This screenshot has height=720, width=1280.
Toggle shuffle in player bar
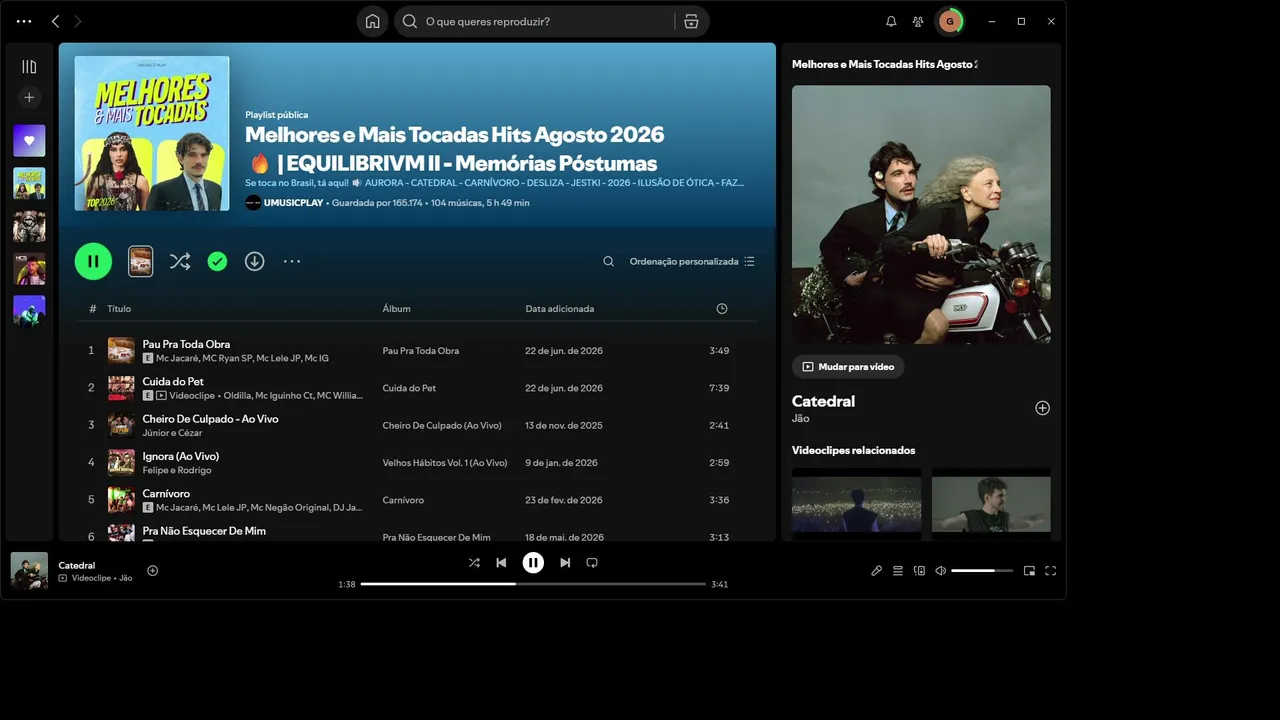point(474,563)
